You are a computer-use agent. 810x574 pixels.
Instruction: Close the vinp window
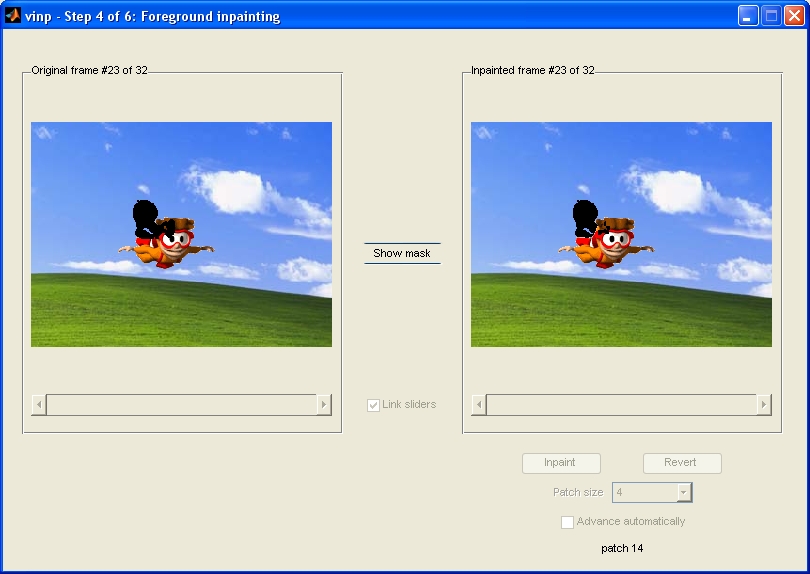click(794, 16)
